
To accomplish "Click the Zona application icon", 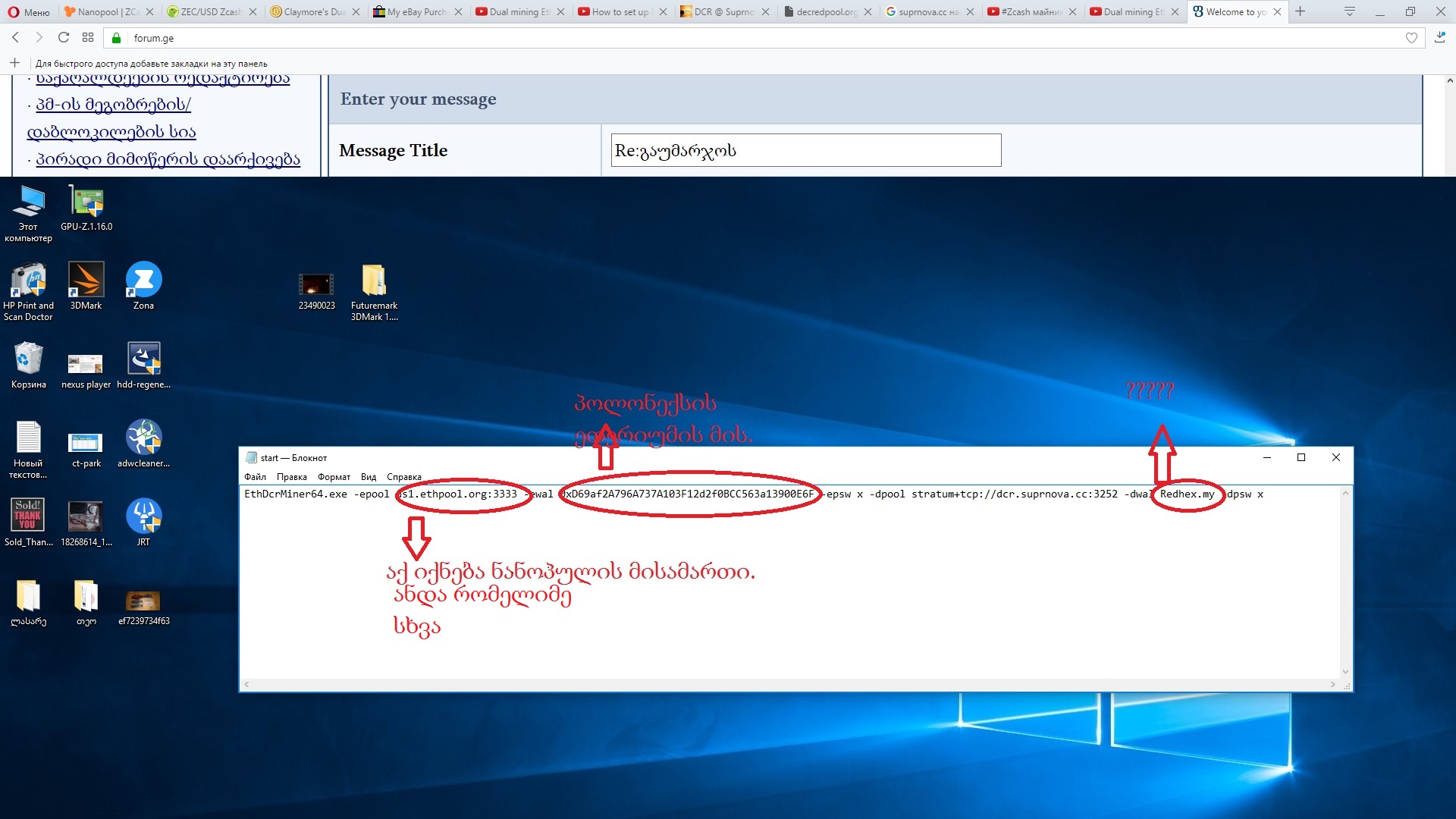I will [x=143, y=281].
